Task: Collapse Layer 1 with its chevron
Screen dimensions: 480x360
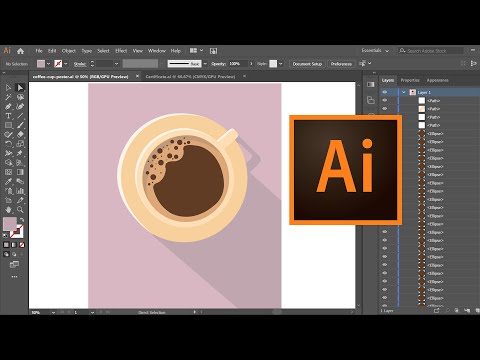Action: click(404, 92)
